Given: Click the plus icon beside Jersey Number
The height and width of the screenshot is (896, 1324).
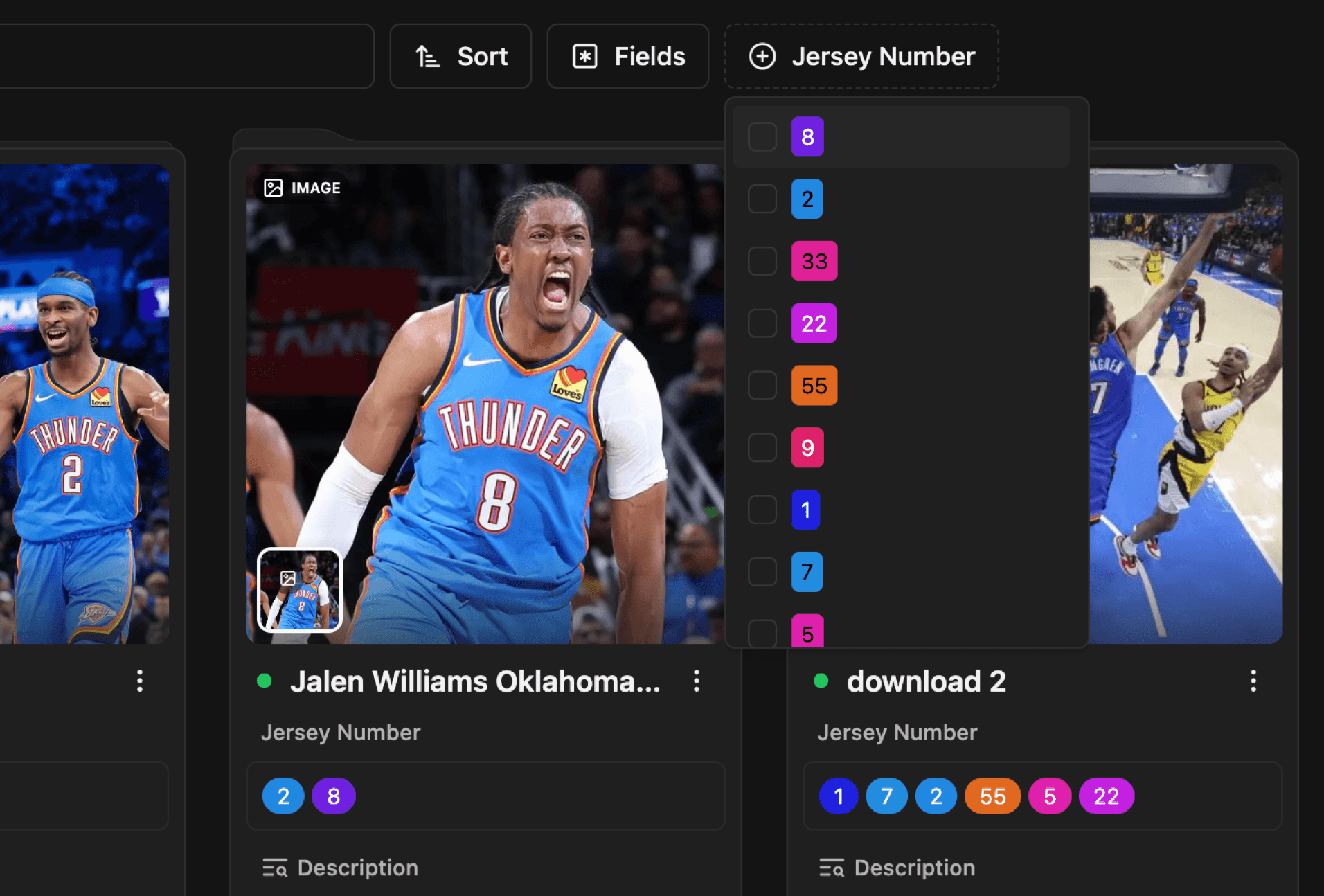Looking at the screenshot, I should coord(763,56).
